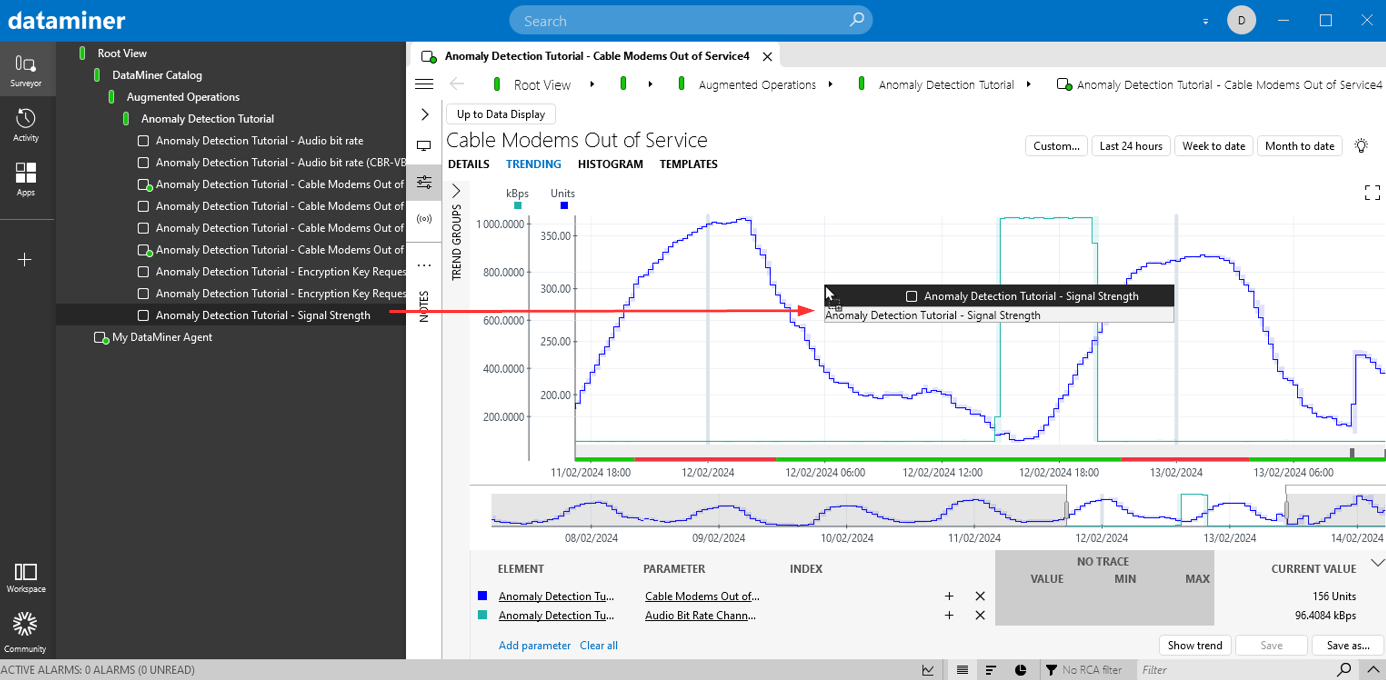1386x680 pixels.
Task: Switch to the DETAILS tab
Action: 468,164
